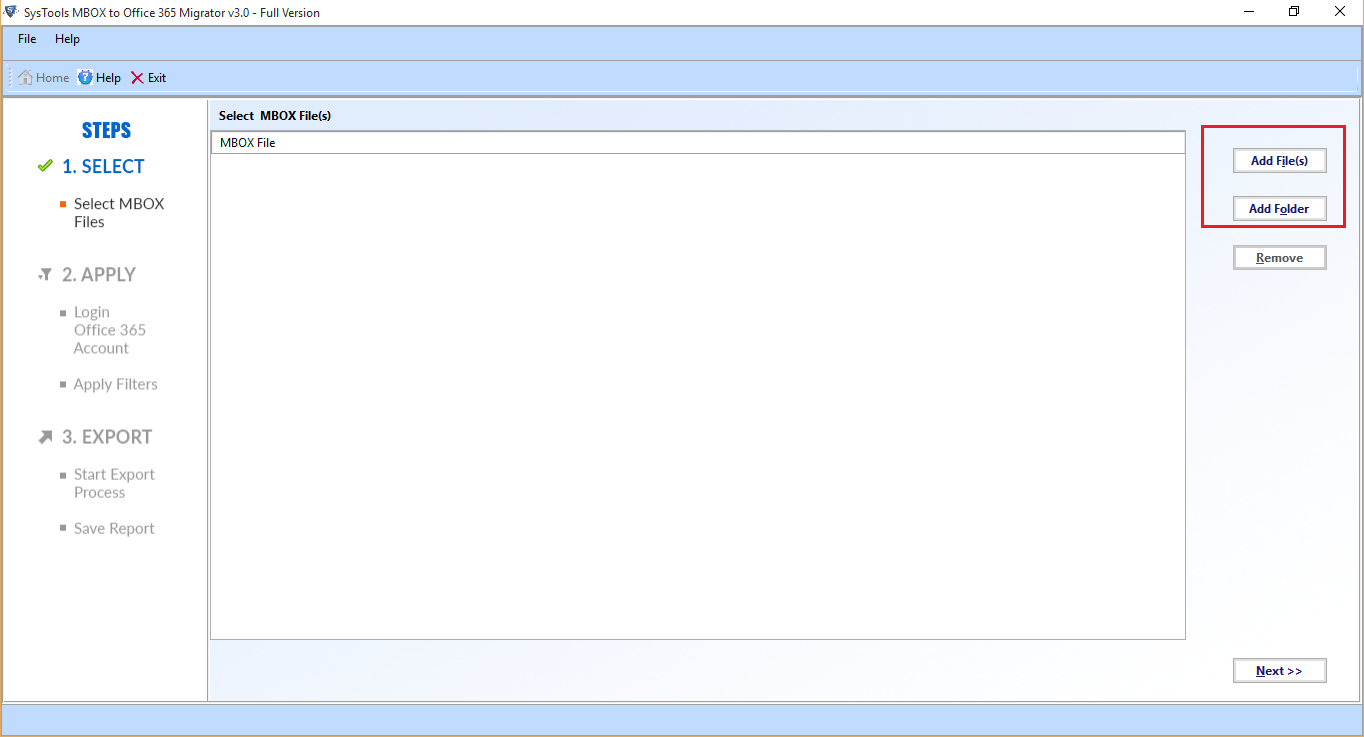Screen dimensions: 1364x737
Task: Proceed with the Next >> button
Action: 1279,671
